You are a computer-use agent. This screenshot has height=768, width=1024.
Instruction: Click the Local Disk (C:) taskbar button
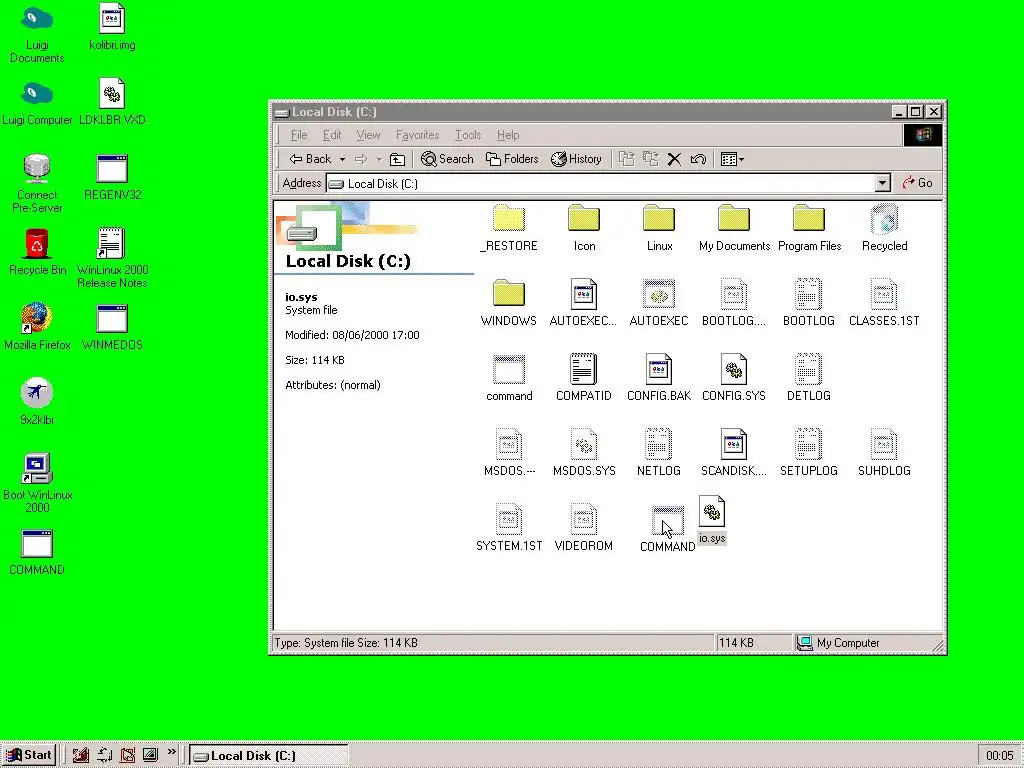coord(268,756)
